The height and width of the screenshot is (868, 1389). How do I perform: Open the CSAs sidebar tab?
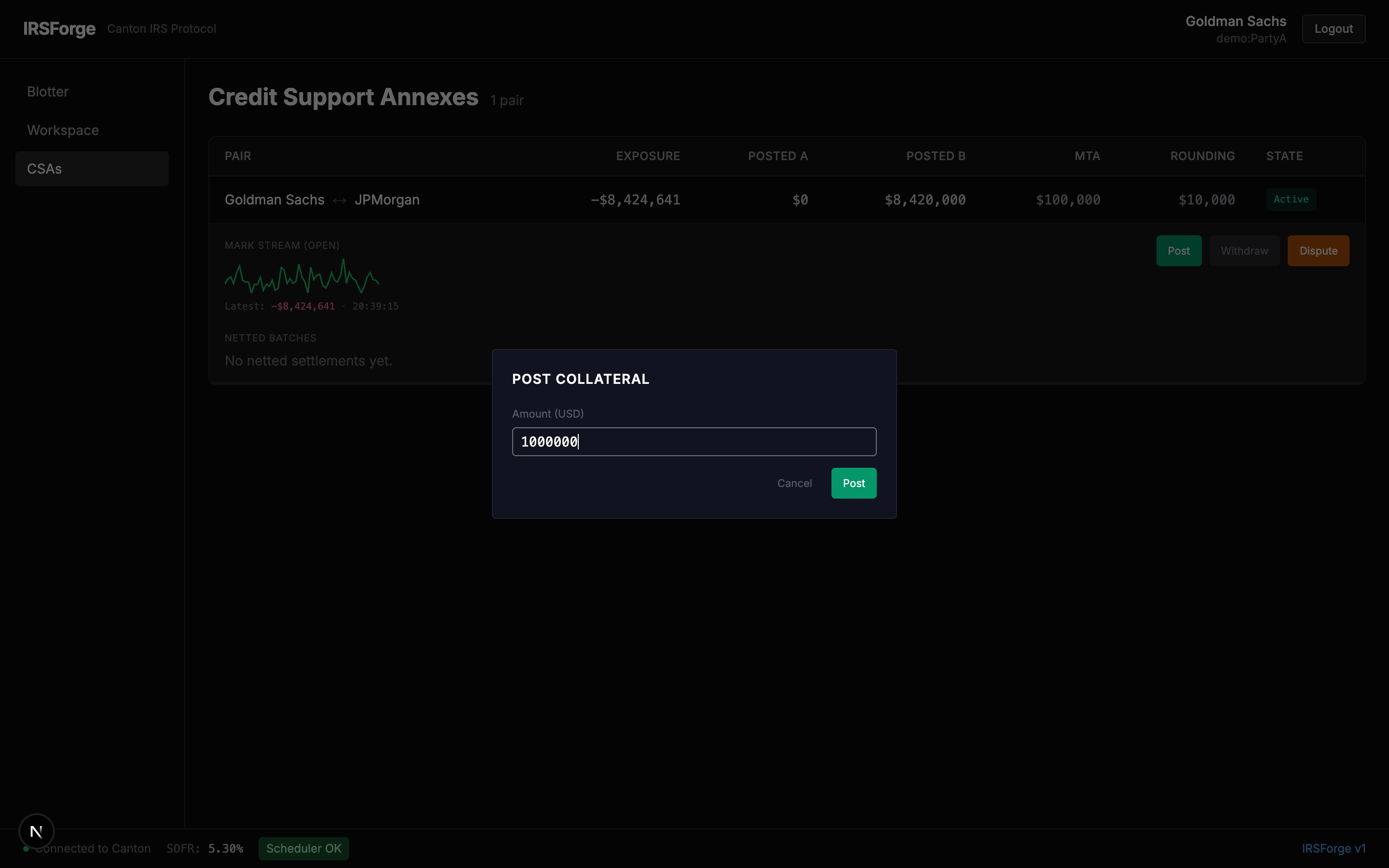44,168
